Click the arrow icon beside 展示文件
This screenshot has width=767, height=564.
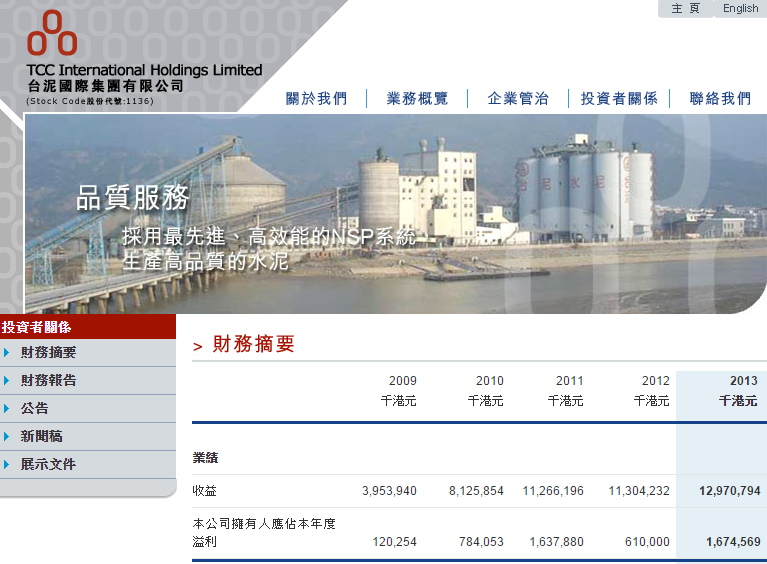(x=7, y=465)
